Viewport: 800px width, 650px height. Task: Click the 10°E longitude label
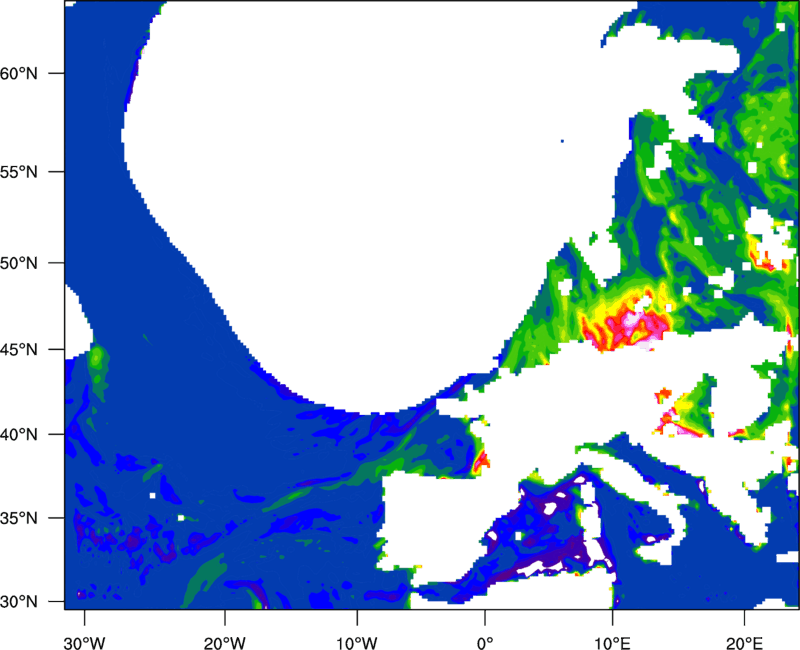click(x=612, y=643)
